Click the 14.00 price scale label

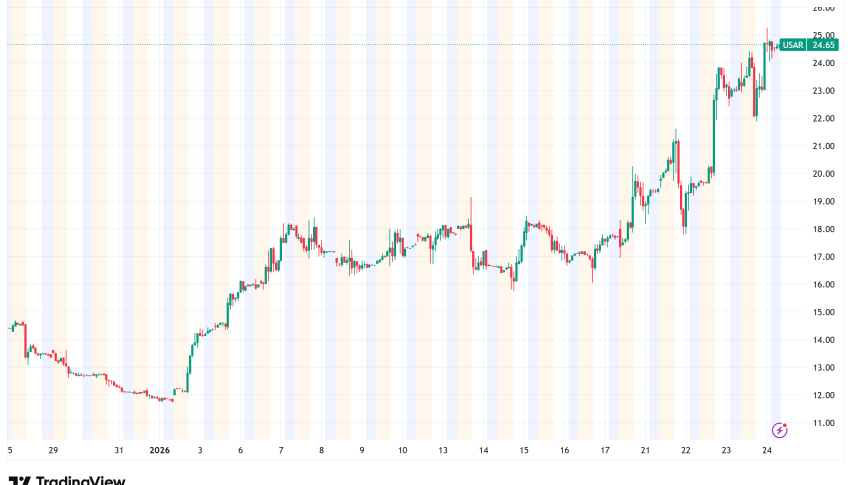tap(823, 340)
